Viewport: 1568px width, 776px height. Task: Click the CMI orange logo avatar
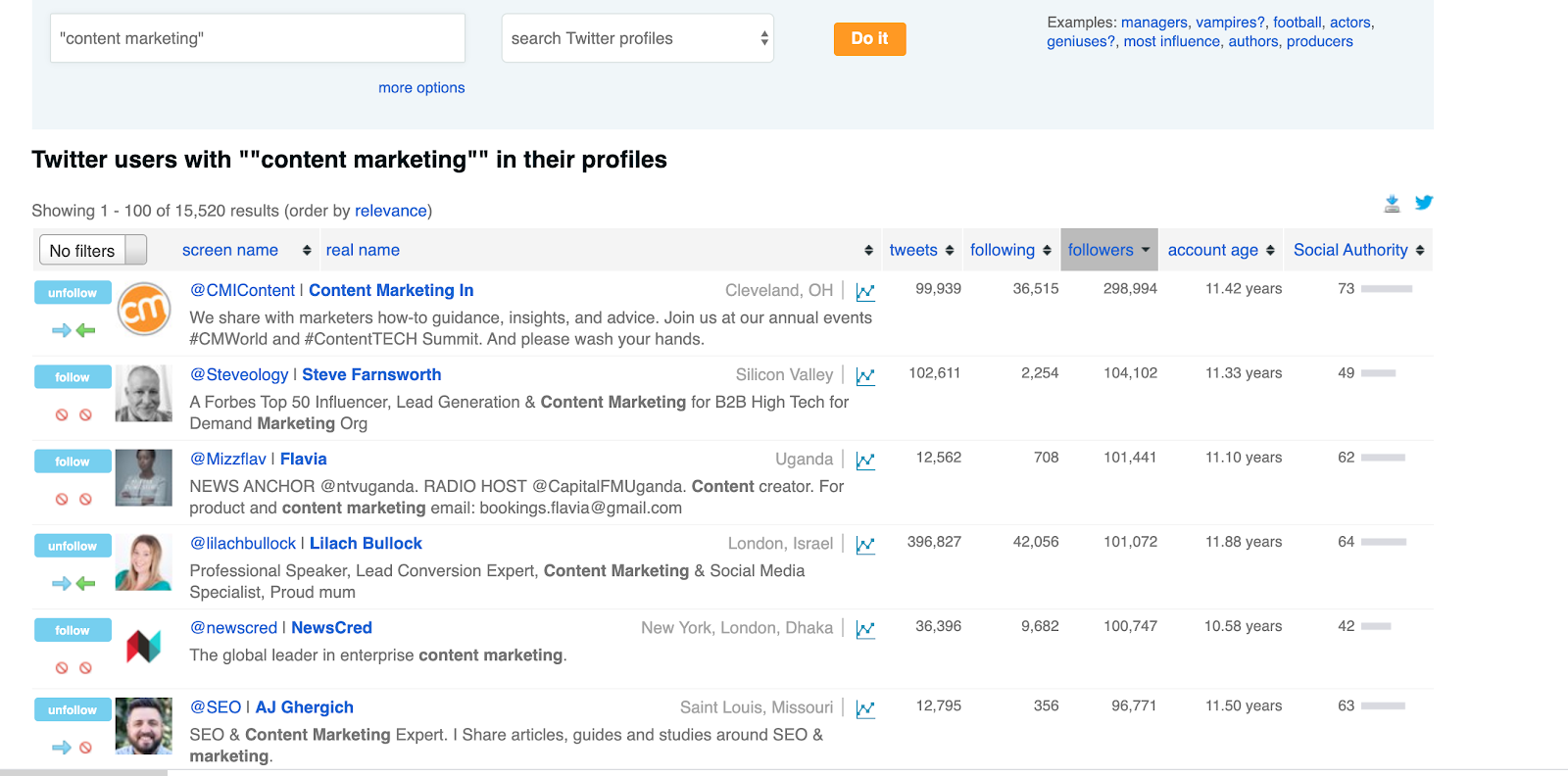(144, 309)
